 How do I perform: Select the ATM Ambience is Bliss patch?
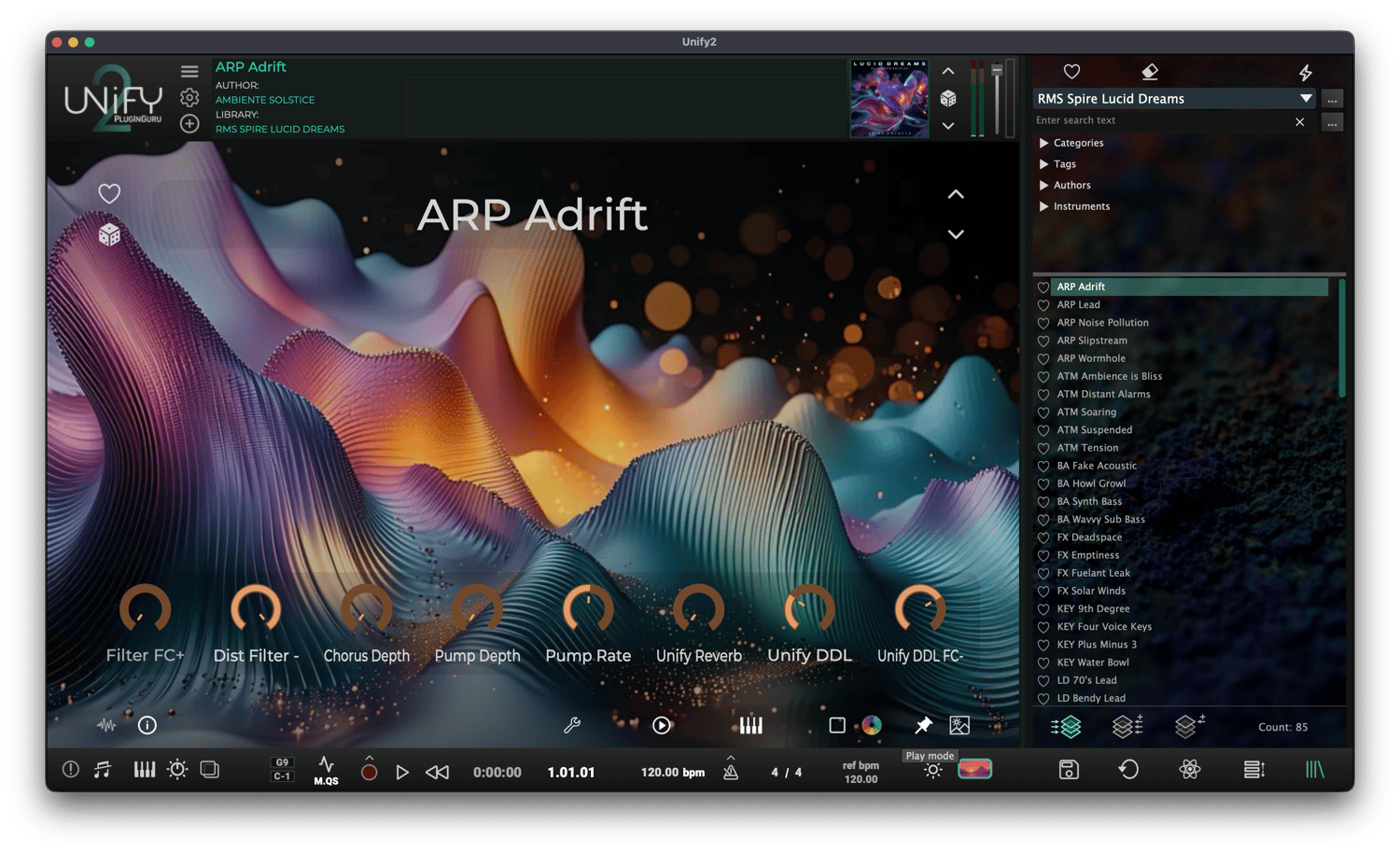pos(1110,376)
